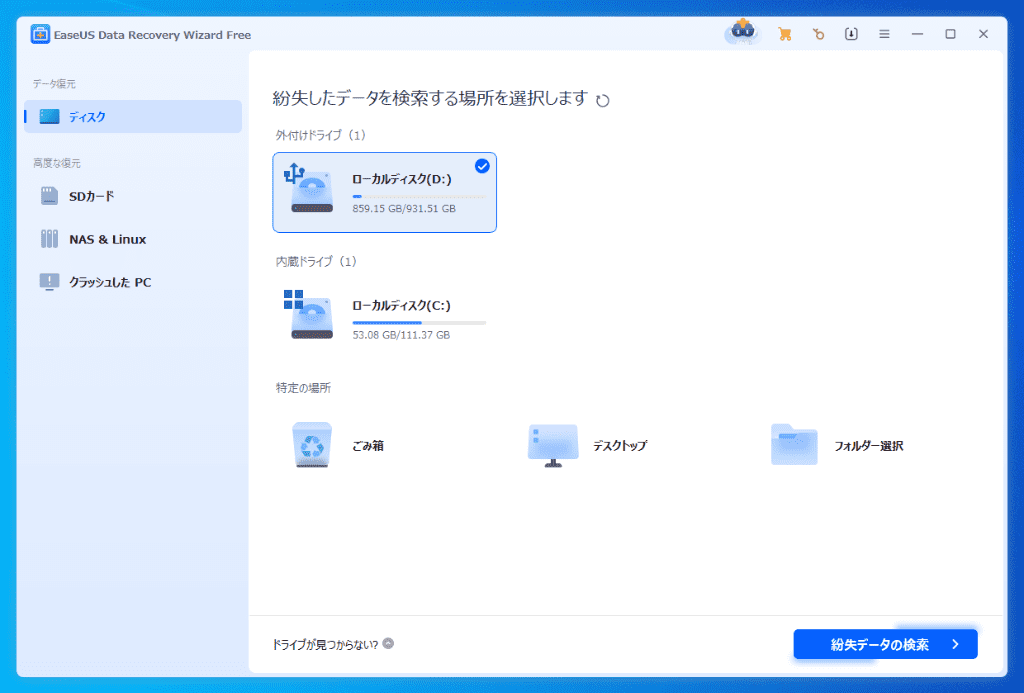Click the help circle icon beside drive-not-found

[388, 643]
